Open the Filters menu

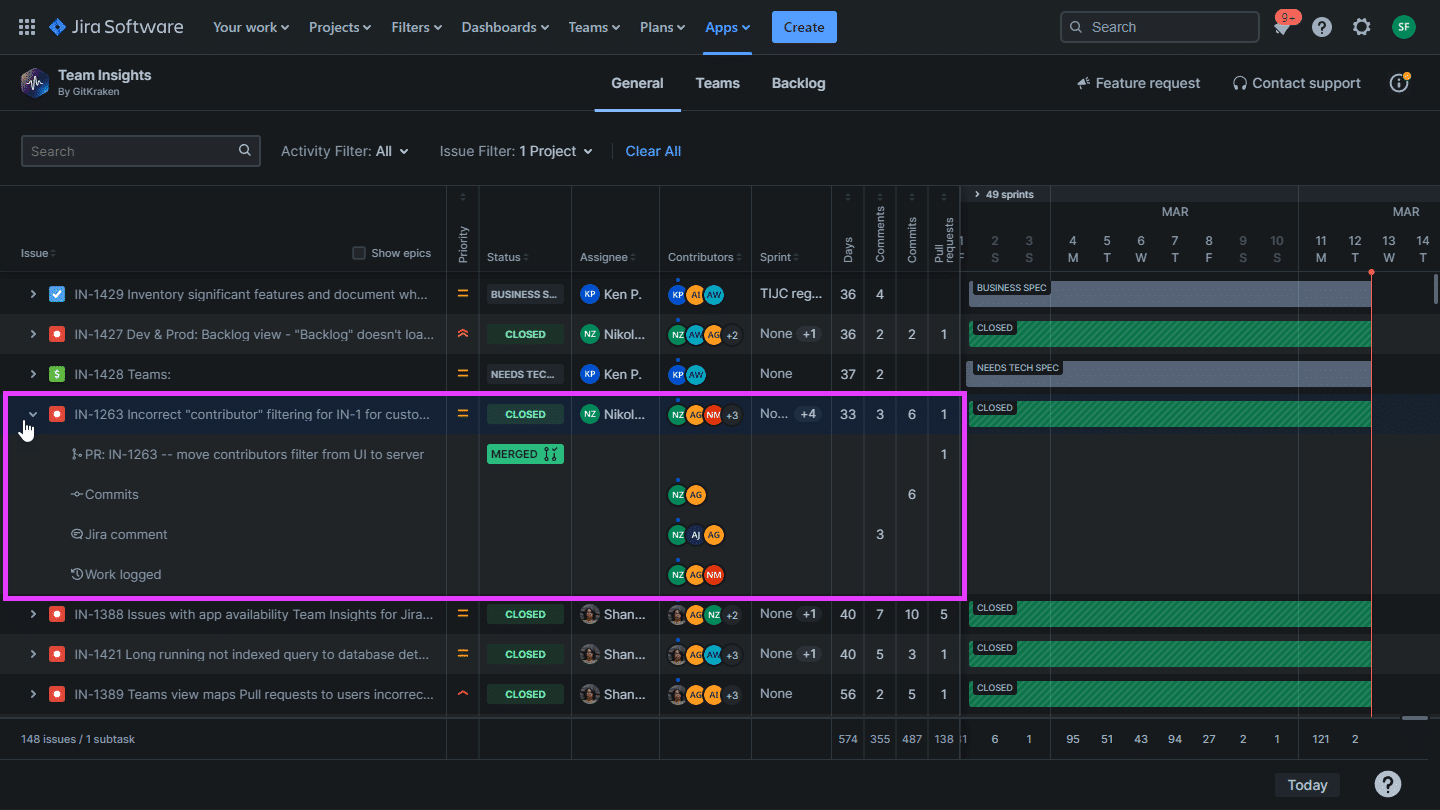[417, 27]
